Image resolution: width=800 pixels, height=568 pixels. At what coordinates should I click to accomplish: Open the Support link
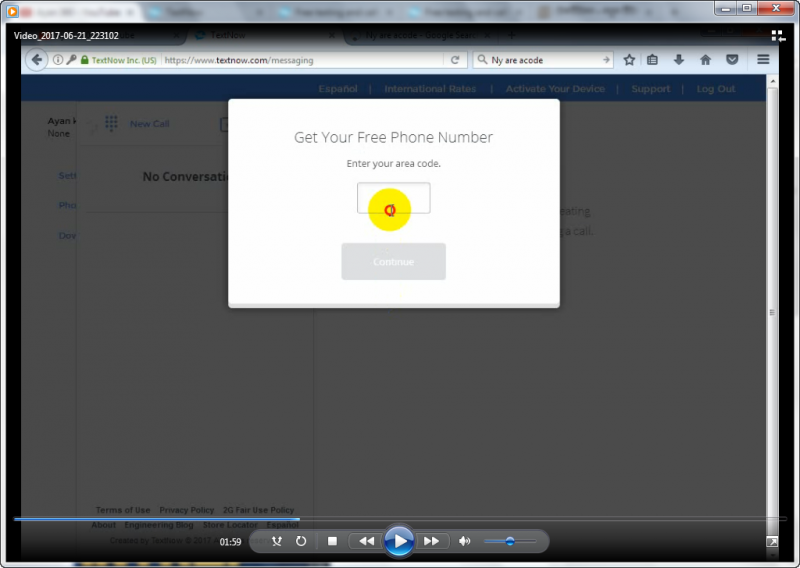point(651,89)
